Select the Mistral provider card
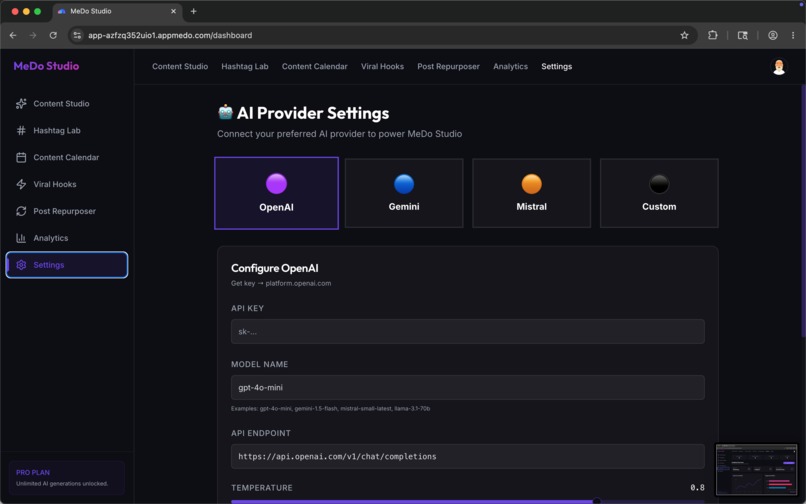806x504 pixels. coord(531,193)
